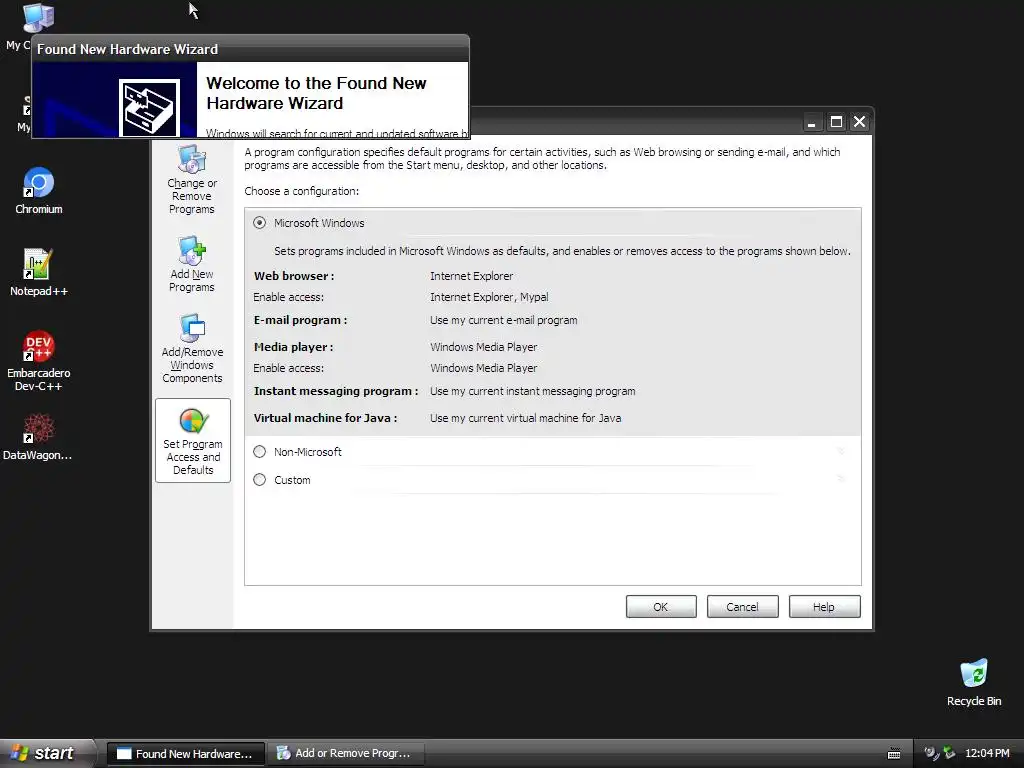This screenshot has height=768, width=1024.
Task: Click the 'Media player :' label
Action: tap(293, 347)
